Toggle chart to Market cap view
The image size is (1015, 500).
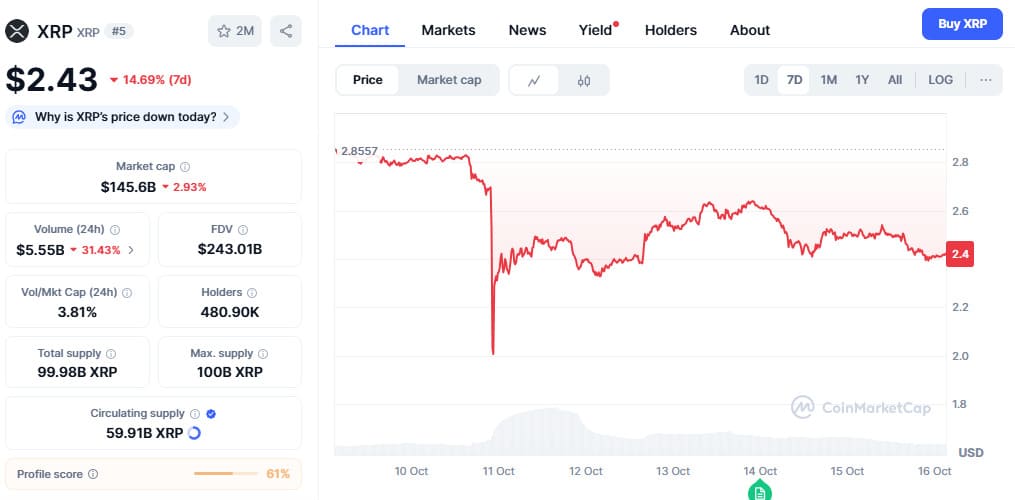[449, 80]
